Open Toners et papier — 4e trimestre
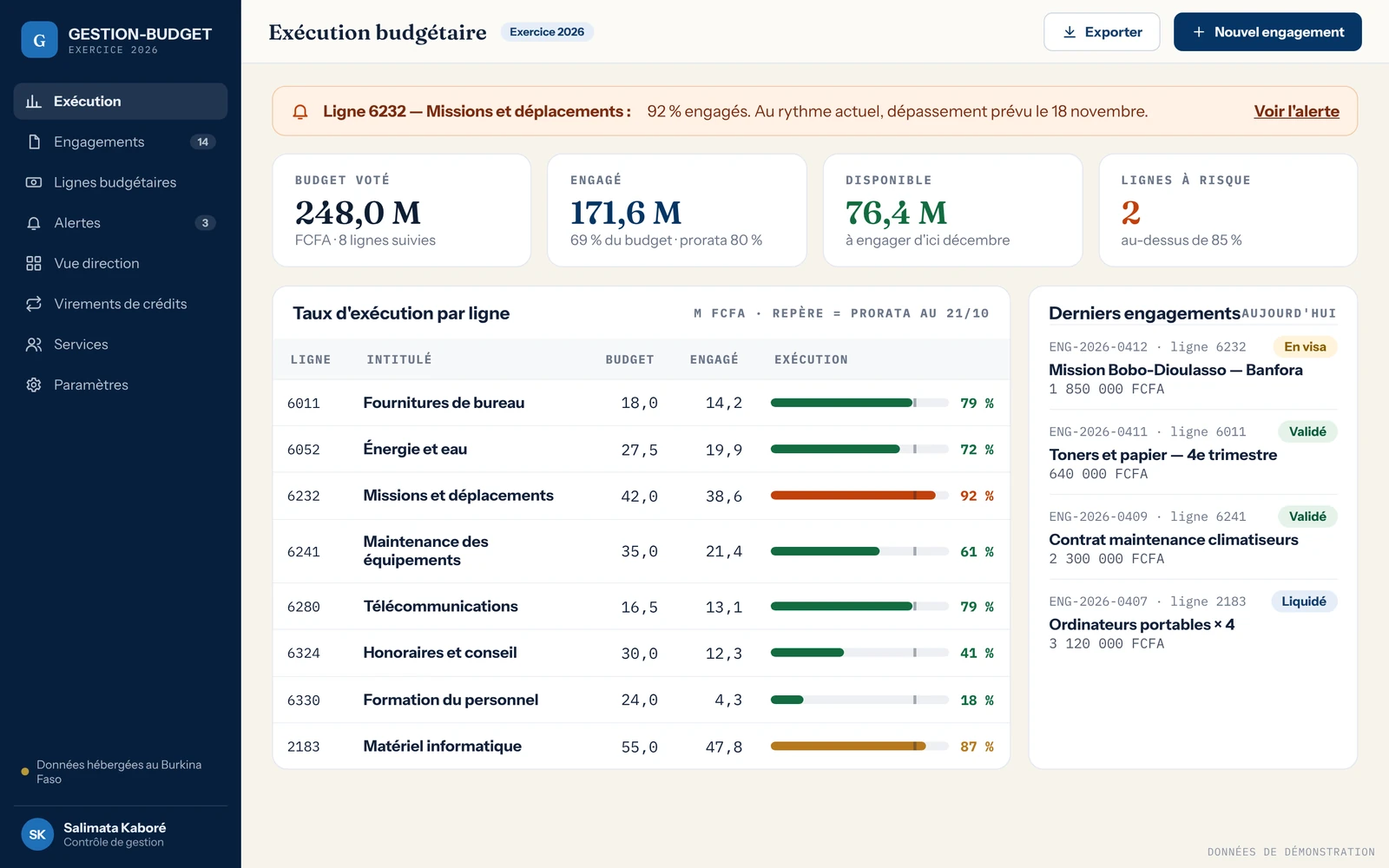Image resolution: width=1389 pixels, height=868 pixels. pos(1162,455)
